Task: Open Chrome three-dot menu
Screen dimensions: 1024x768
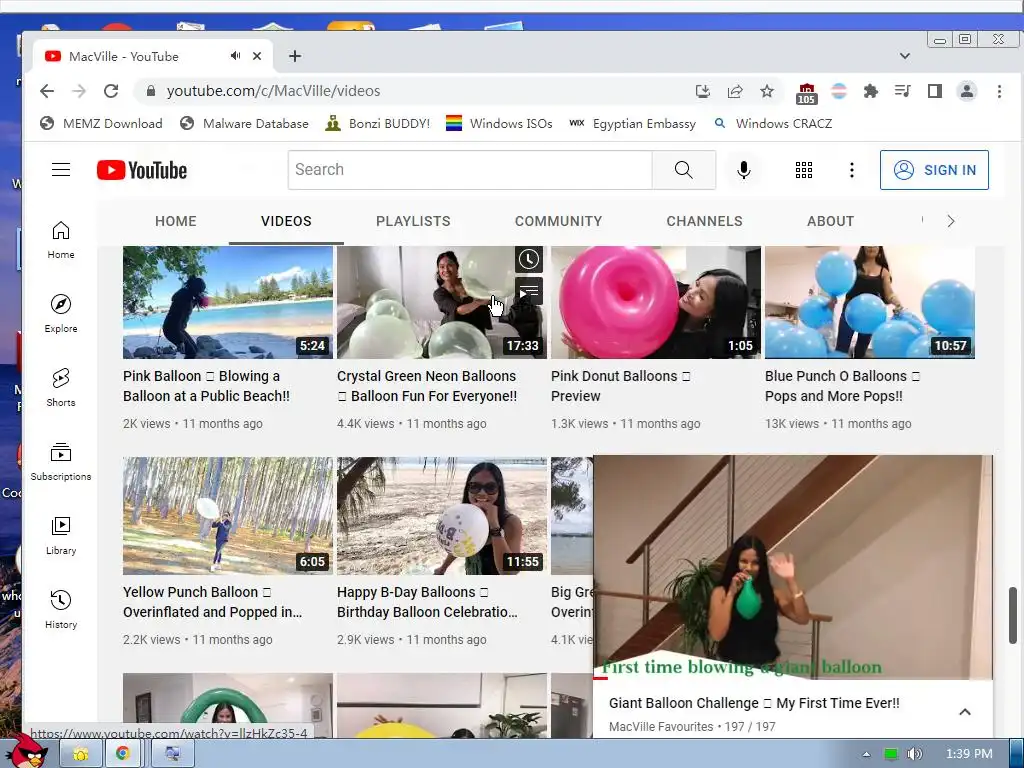Action: (999, 91)
